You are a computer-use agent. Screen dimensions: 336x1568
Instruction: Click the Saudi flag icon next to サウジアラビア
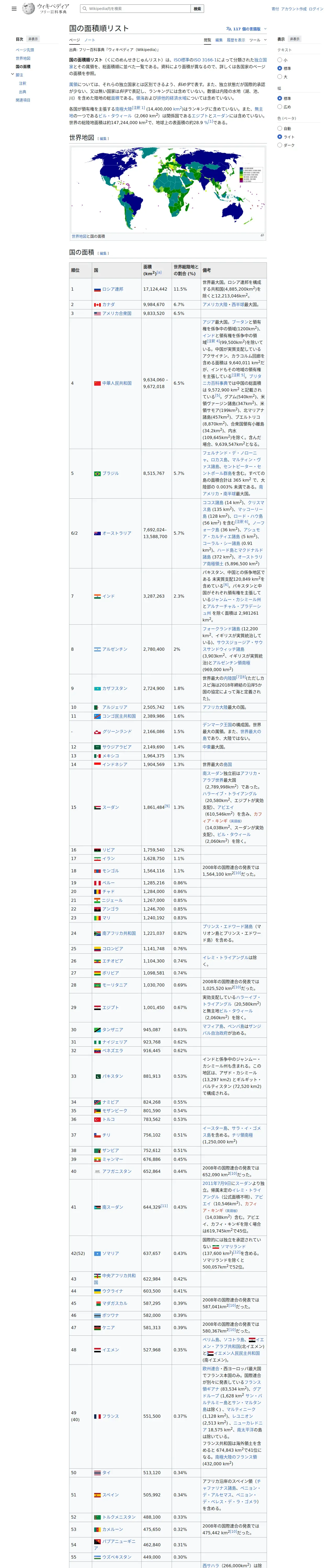click(x=97, y=747)
